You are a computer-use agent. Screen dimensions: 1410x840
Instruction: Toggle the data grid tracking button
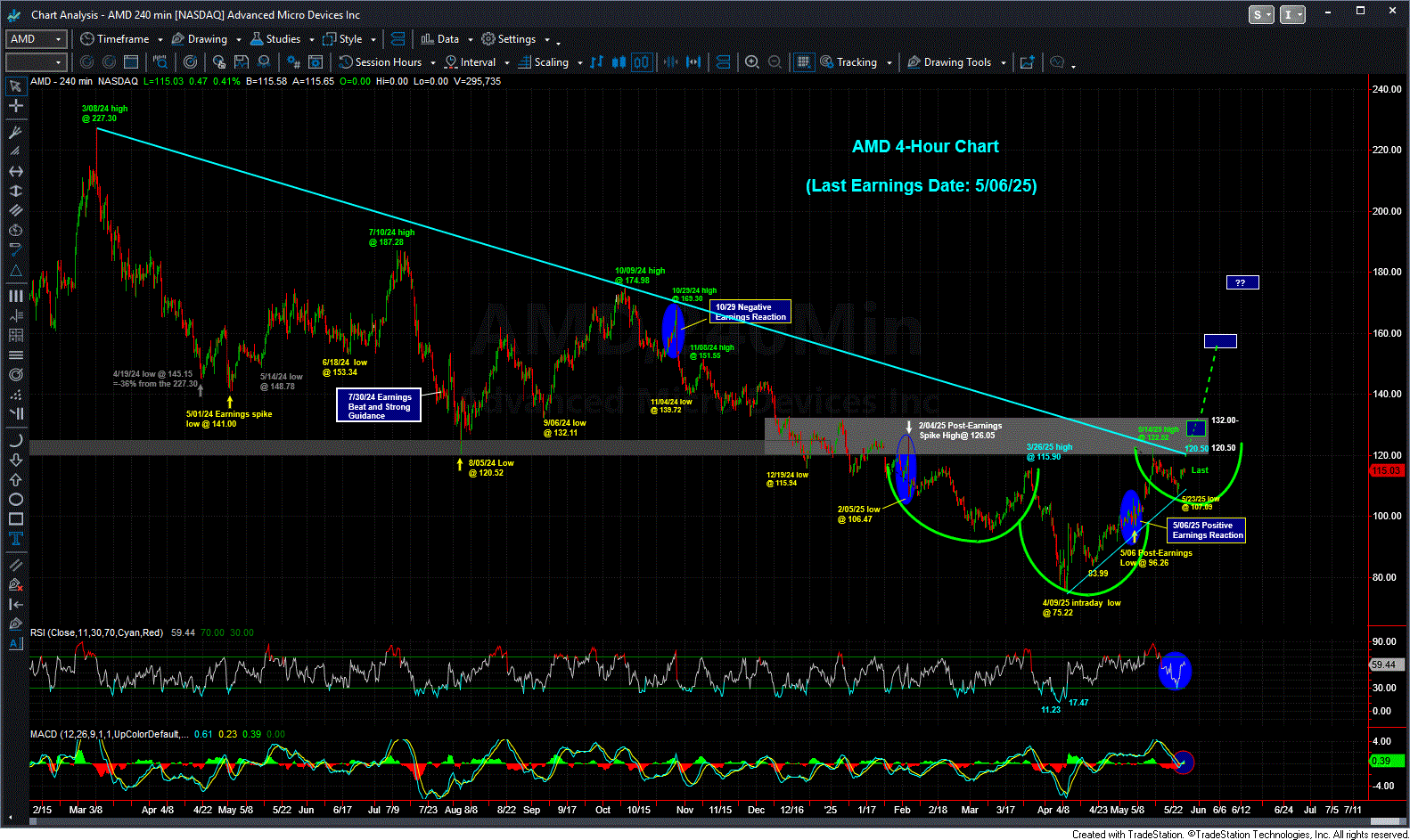pos(804,61)
